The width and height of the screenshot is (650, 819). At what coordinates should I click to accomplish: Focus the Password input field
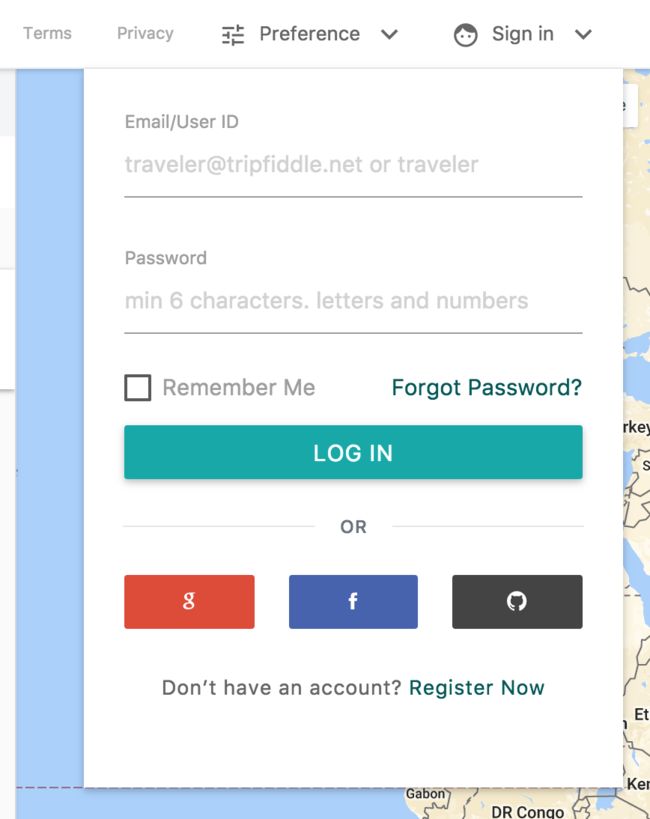(x=353, y=301)
